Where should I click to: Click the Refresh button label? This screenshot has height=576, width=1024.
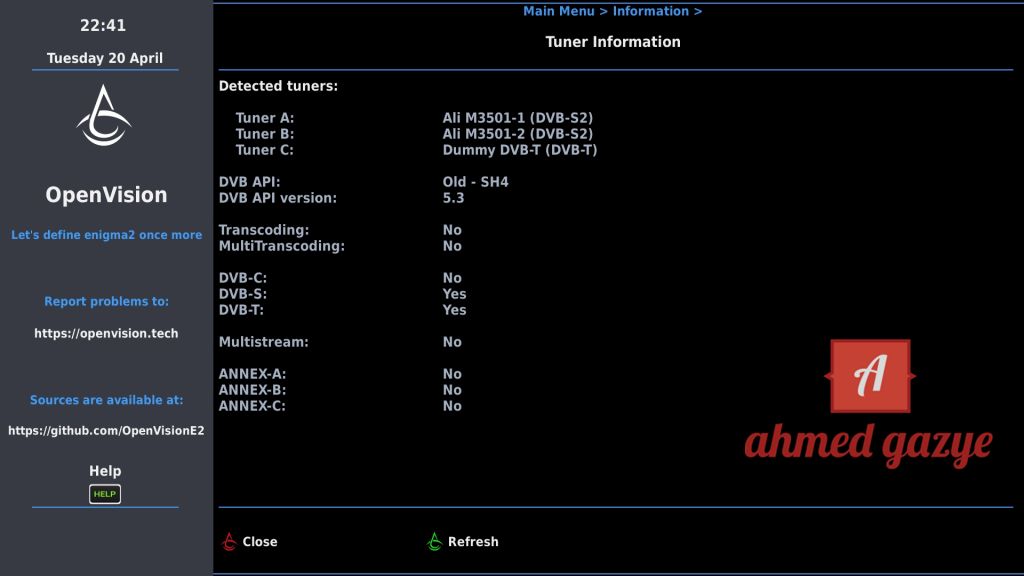473,541
